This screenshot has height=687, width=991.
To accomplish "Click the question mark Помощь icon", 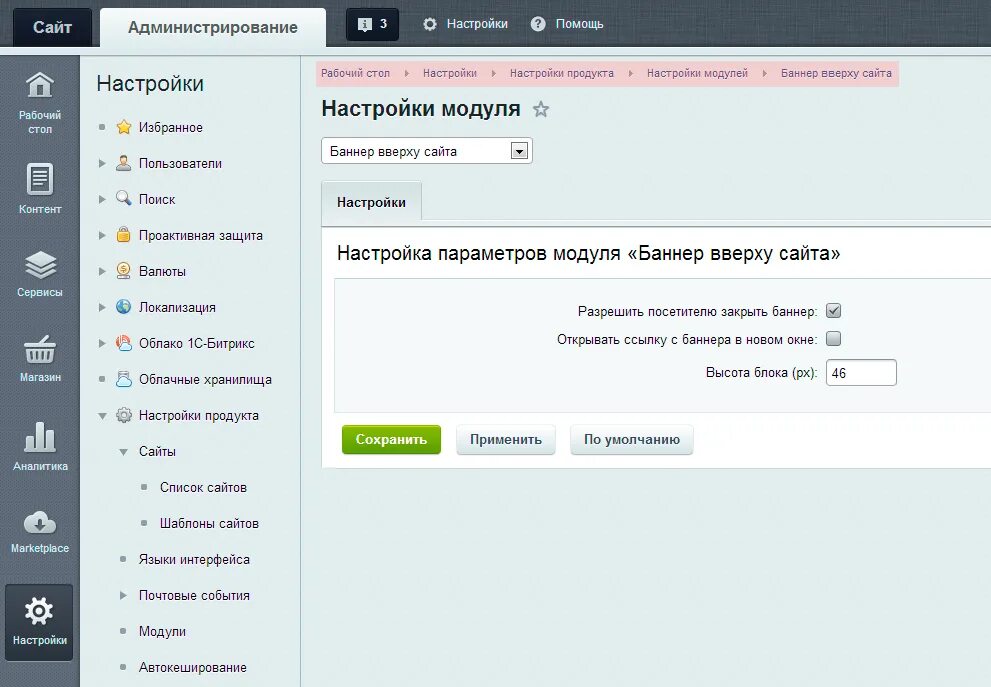I will pyautogui.click(x=538, y=24).
